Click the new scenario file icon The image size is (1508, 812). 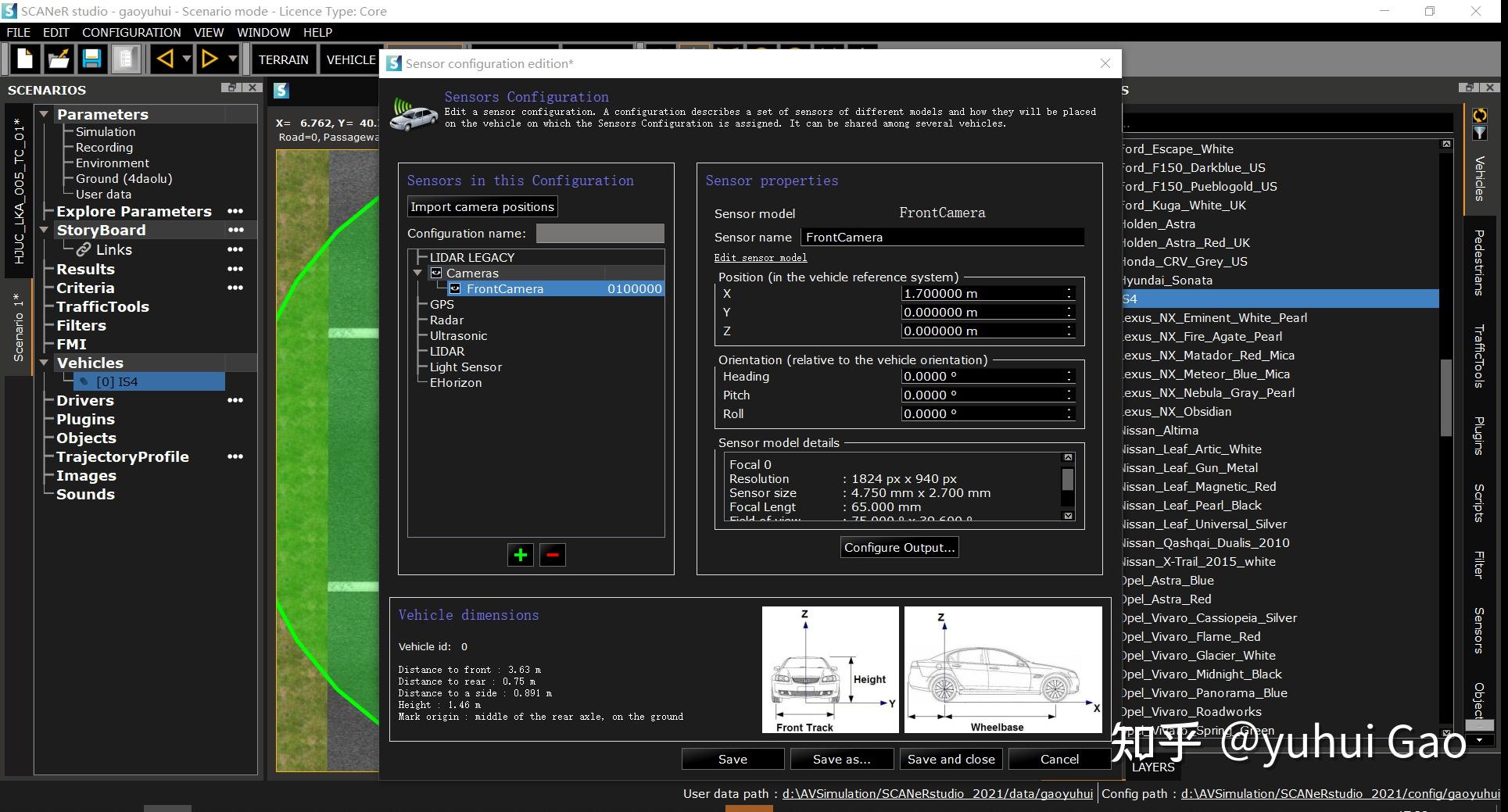tap(24, 59)
